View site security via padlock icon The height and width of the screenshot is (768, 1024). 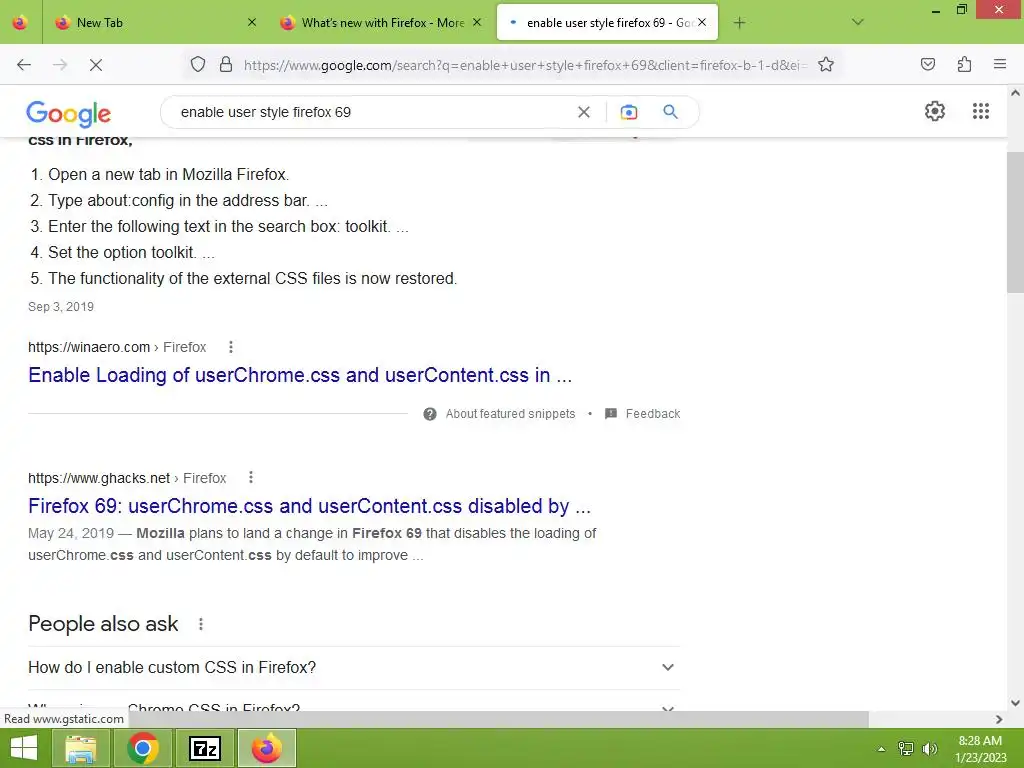pyautogui.click(x=226, y=64)
